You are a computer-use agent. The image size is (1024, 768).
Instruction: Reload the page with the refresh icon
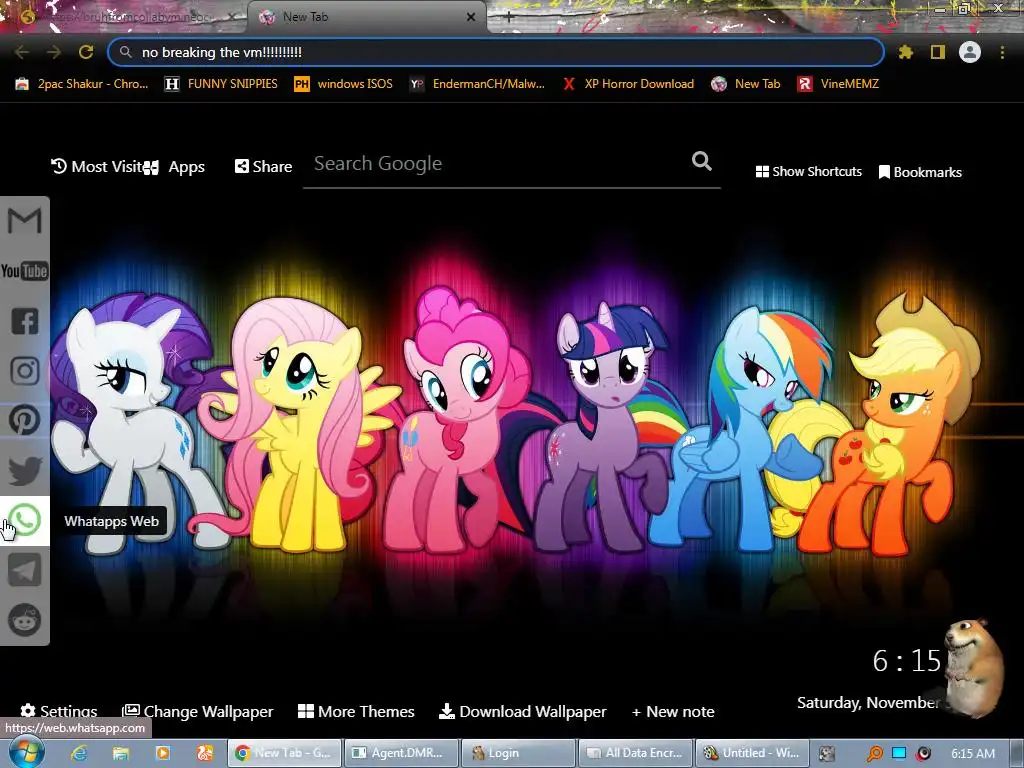point(86,52)
